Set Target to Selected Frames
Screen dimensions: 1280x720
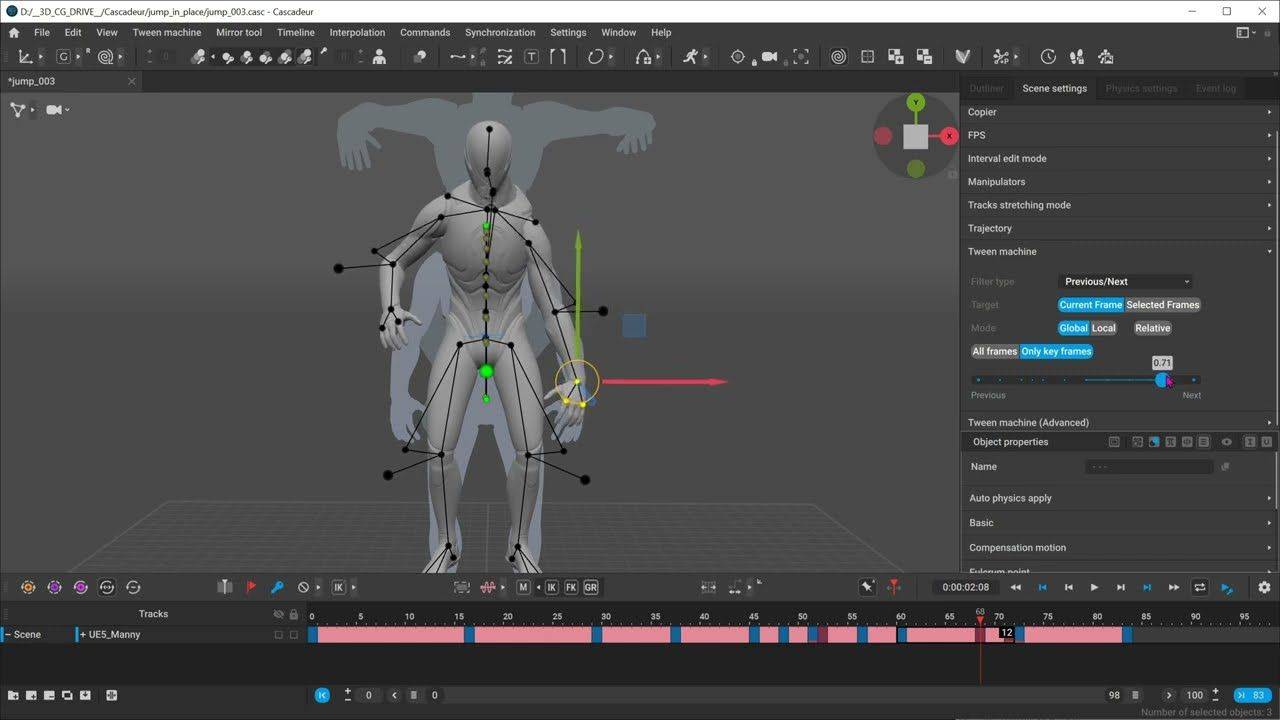click(x=1162, y=305)
